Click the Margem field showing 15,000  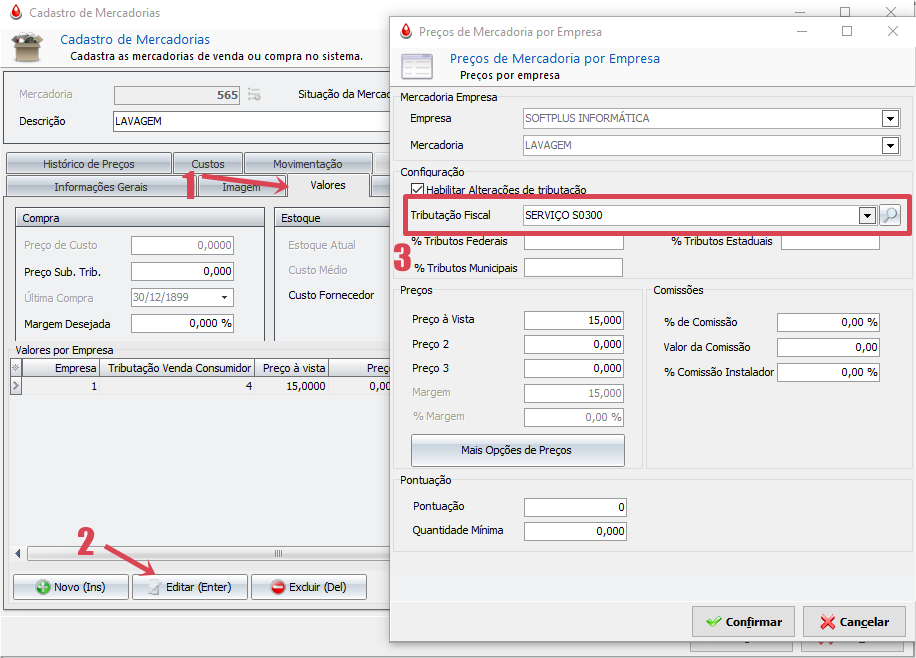pos(574,394)
